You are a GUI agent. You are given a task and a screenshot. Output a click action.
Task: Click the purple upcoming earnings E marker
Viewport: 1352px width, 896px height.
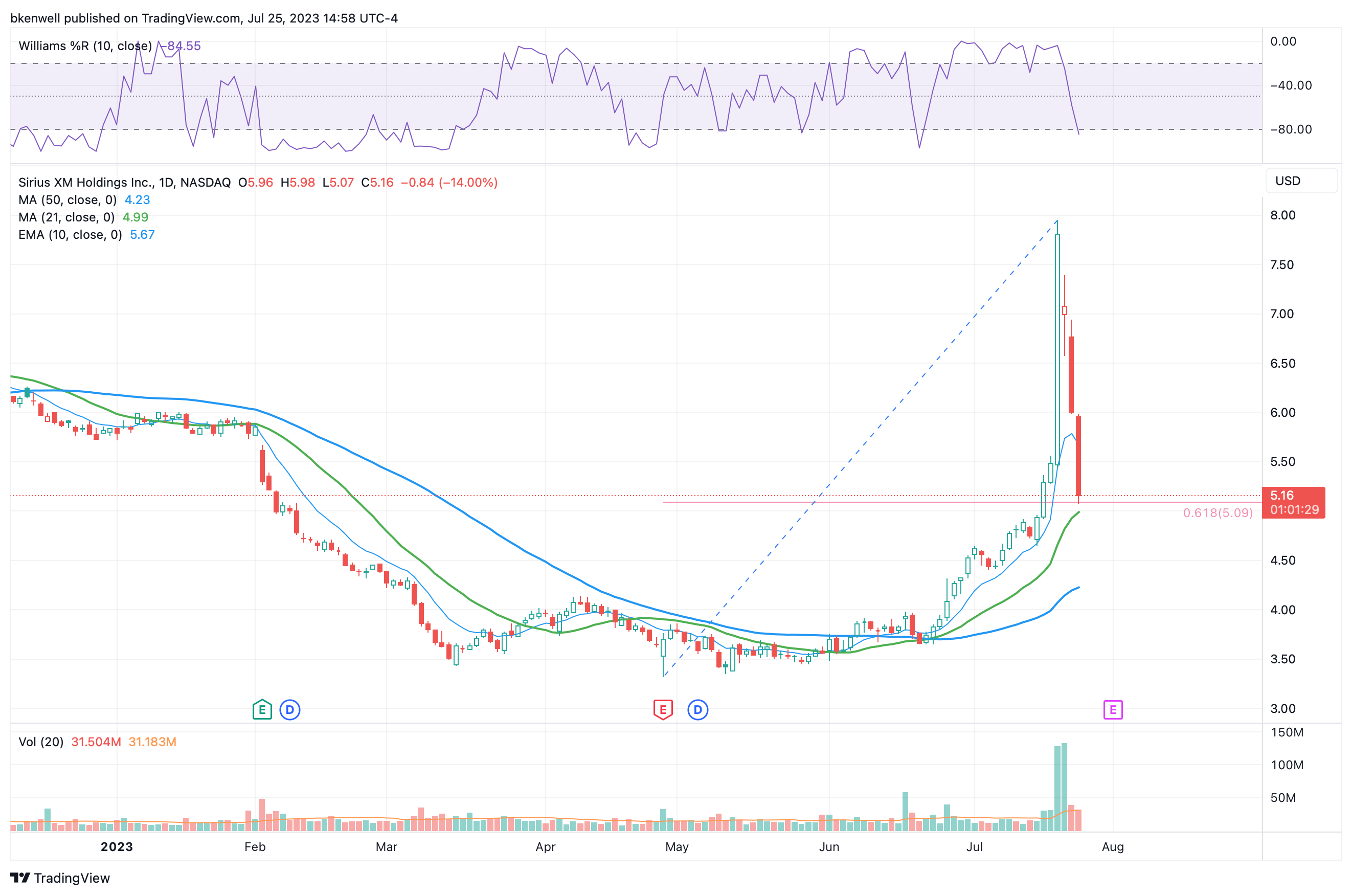point(1112,710)
